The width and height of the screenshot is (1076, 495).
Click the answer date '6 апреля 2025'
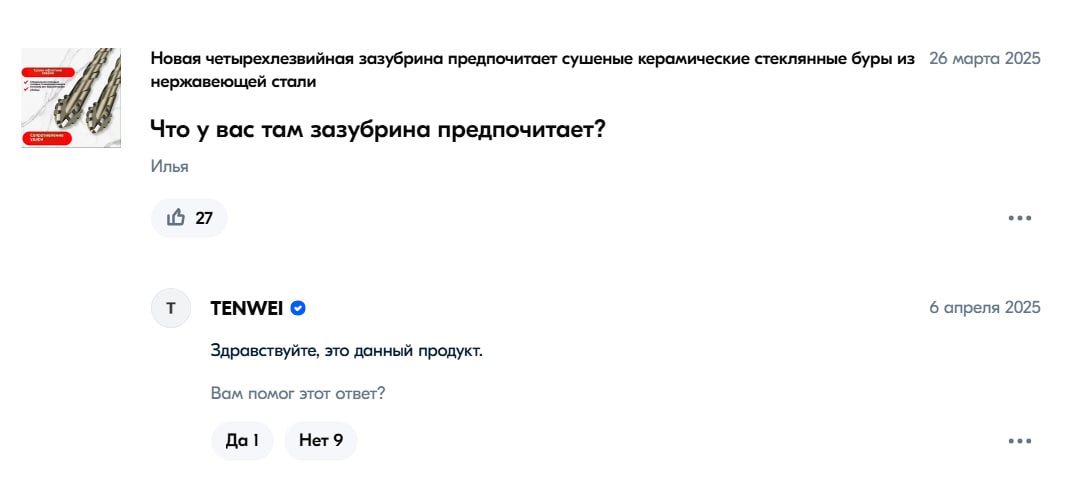pyautogui.click(x=984, y=307)
